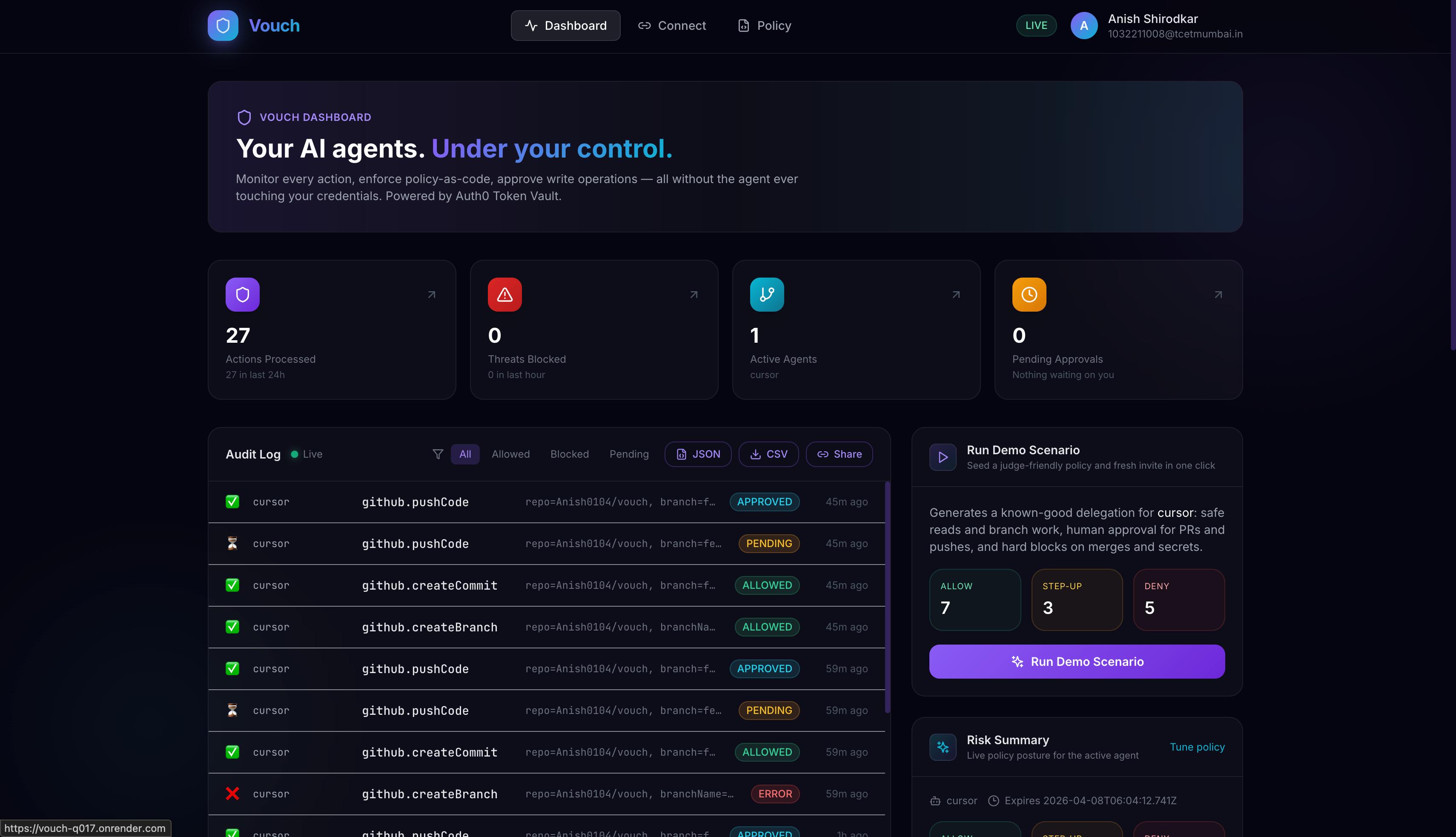Filter audit log by Allowed

510,454
